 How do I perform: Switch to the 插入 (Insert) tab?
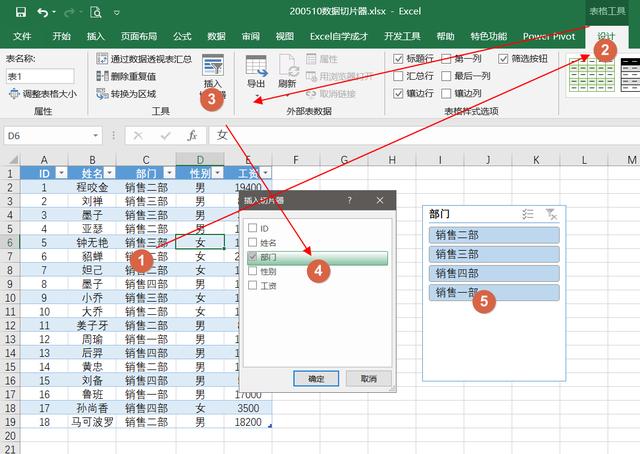(x=96, y=36)
